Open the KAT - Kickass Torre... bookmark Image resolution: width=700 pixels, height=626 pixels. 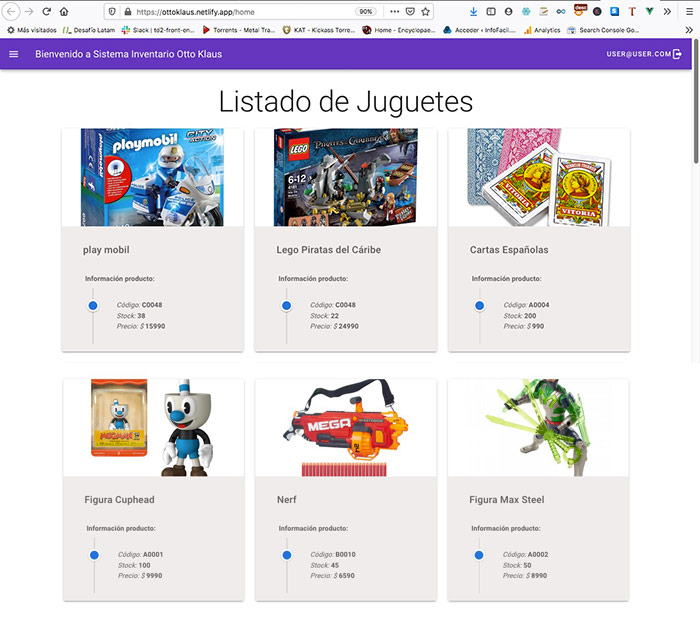point(319,30)
